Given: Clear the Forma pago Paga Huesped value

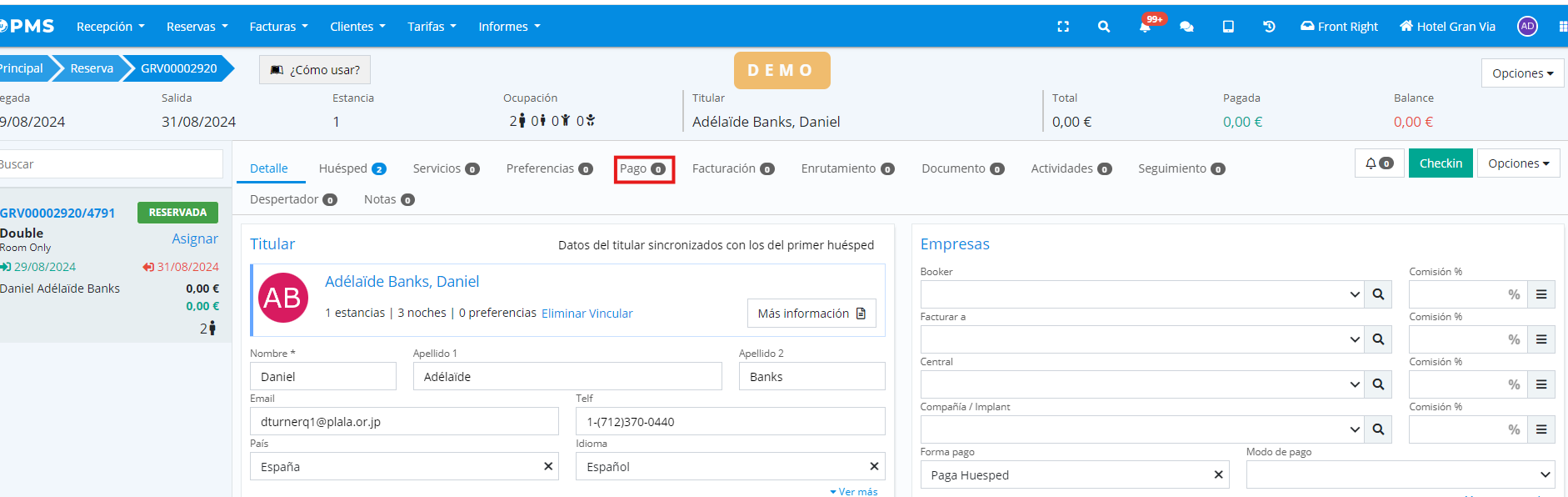Looking at the screenshot, I should pyautogui.click(x=1218, y=474).
